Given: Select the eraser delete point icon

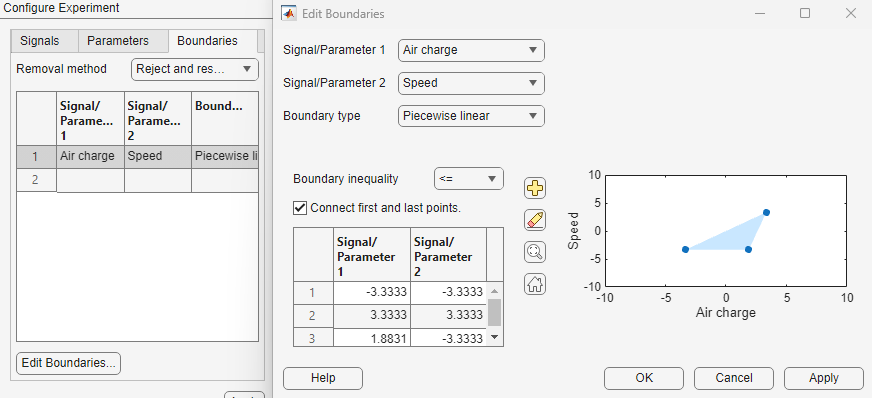Looking at the screenshot, I should click(x=535, y=221).
